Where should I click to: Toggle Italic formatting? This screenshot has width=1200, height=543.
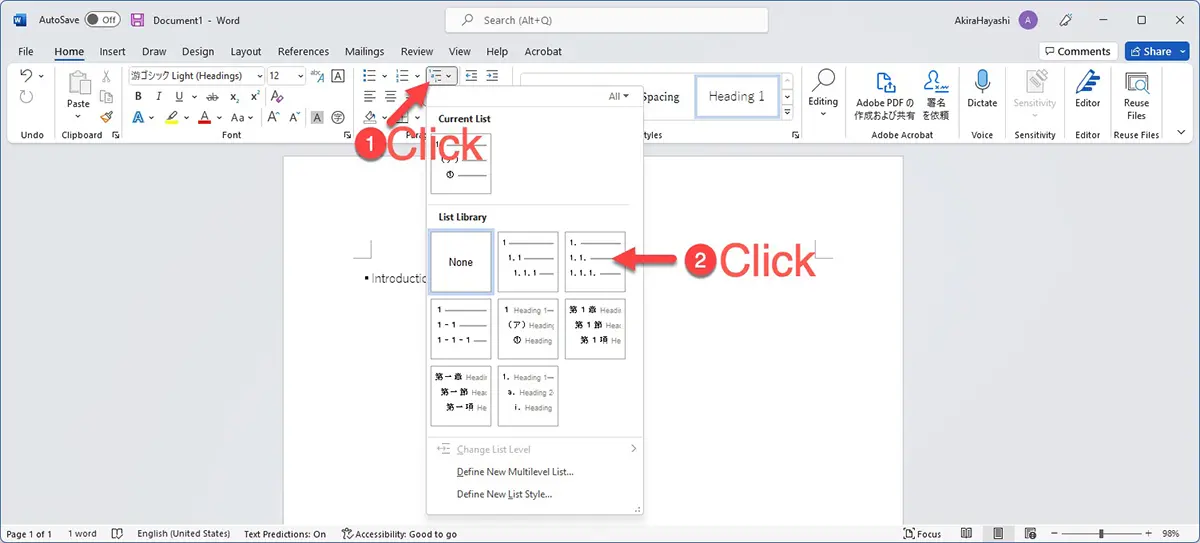[x=157, y=97]
